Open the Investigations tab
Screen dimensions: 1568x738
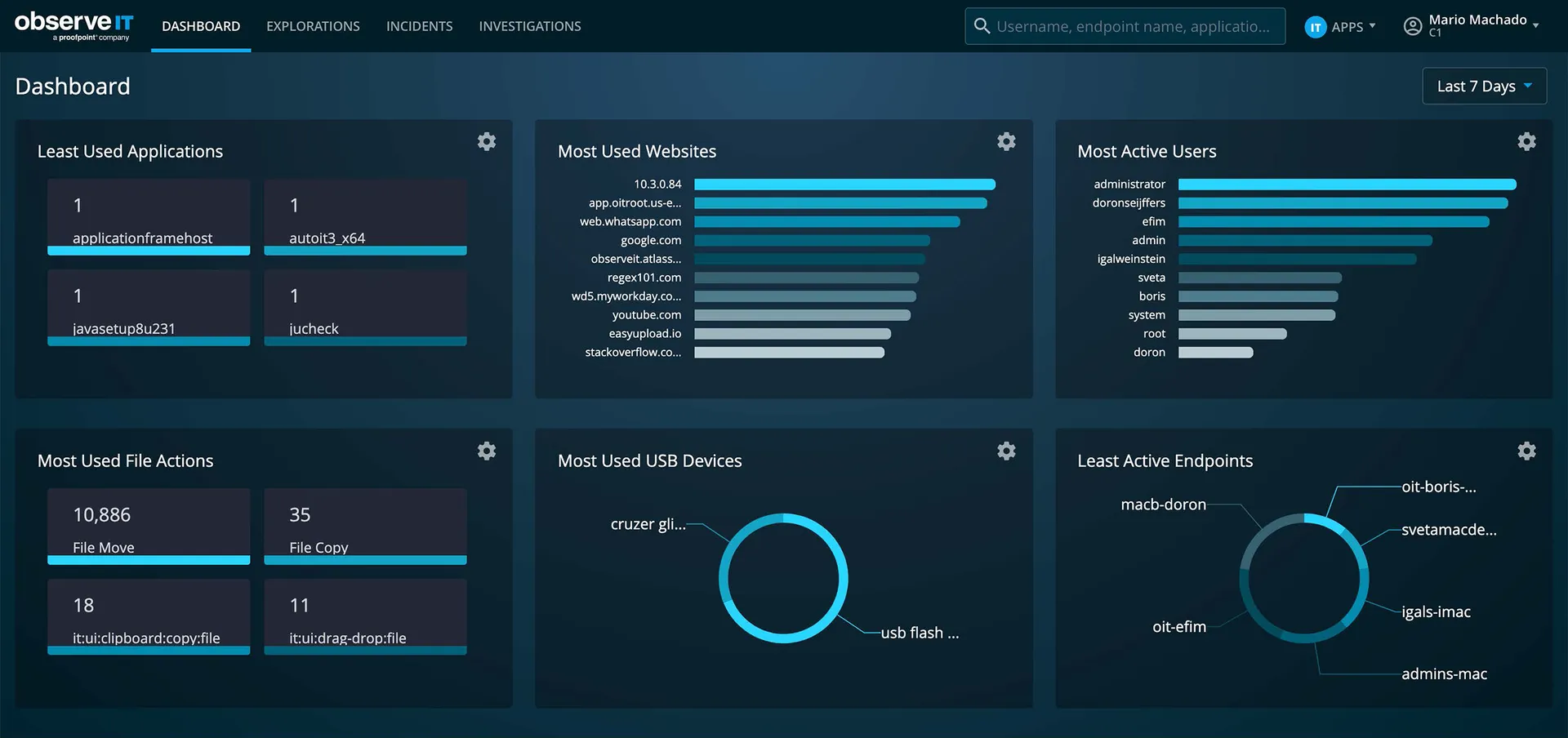(530, 26)
